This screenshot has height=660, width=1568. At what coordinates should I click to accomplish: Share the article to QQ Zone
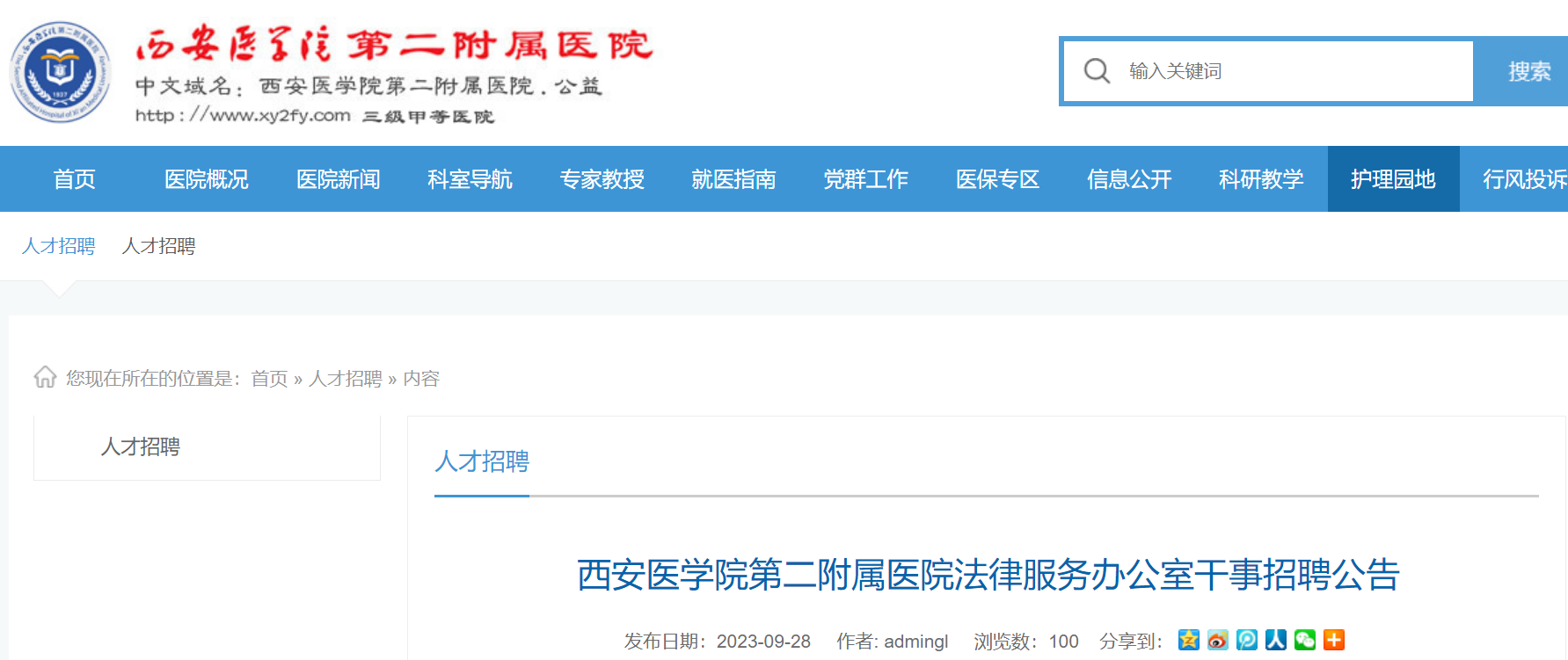[1188, 640]
